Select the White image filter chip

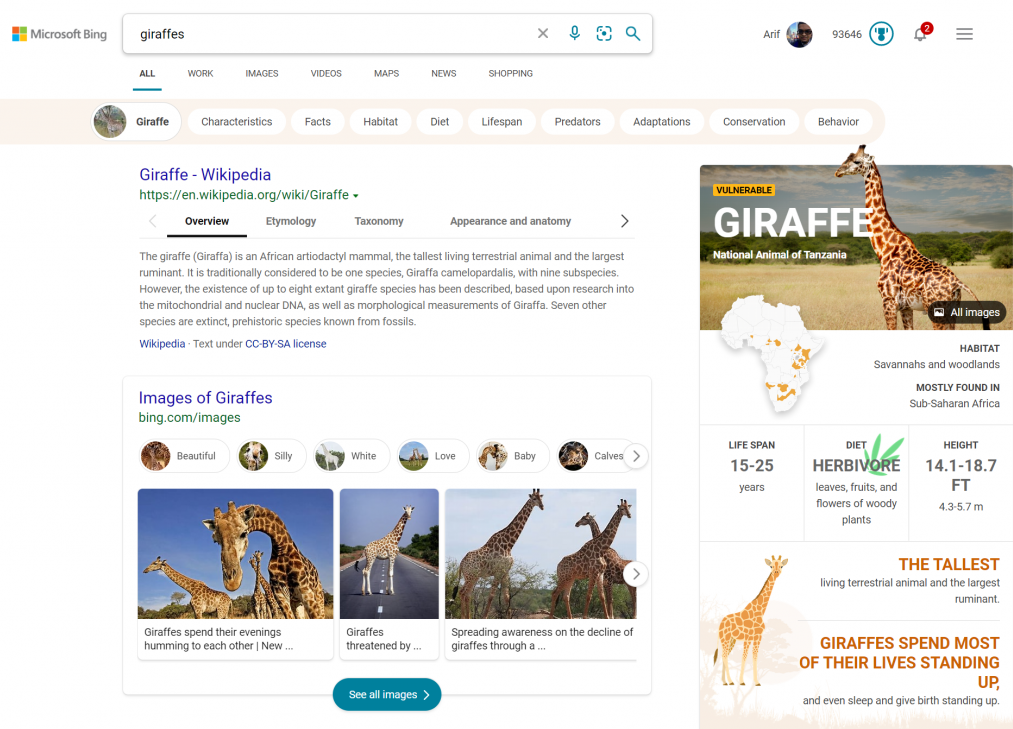(351, 456)
